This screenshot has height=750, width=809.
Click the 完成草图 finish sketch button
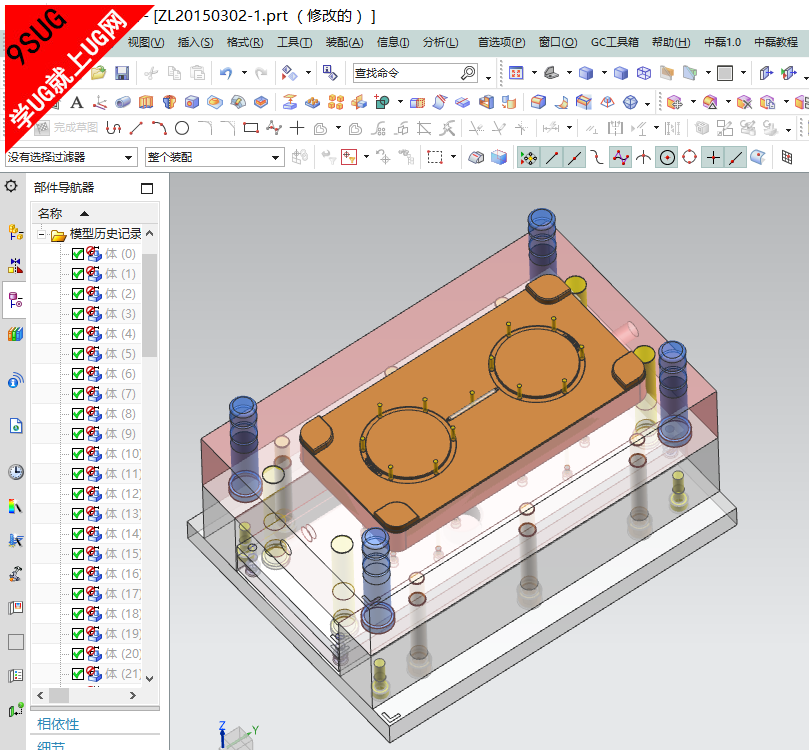[67, 127]
